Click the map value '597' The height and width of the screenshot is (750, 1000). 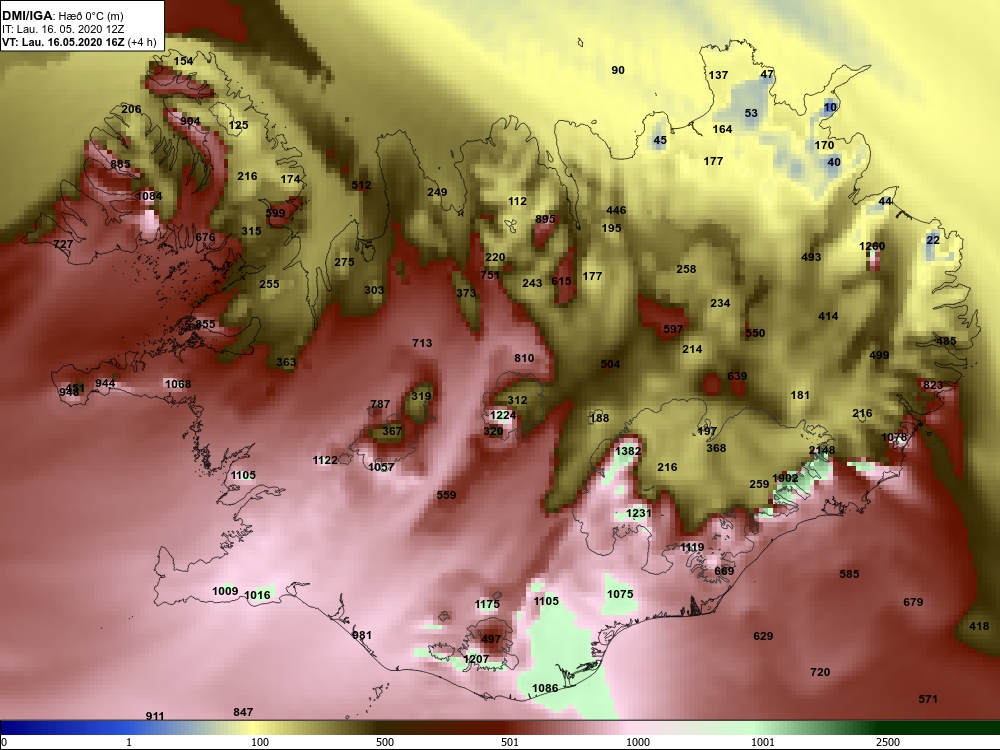(673, 329)
